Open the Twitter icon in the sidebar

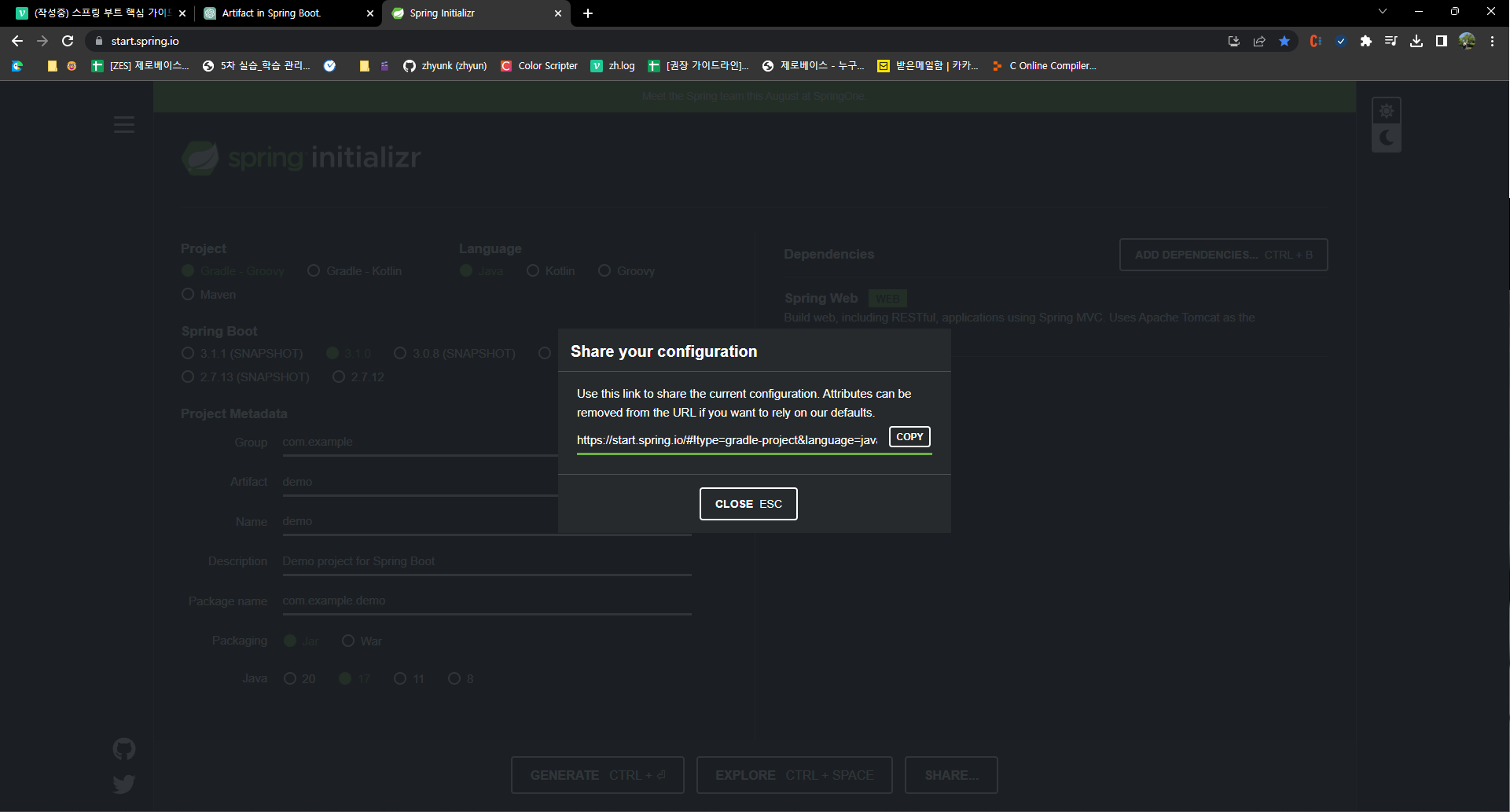(x=124, y=784)
